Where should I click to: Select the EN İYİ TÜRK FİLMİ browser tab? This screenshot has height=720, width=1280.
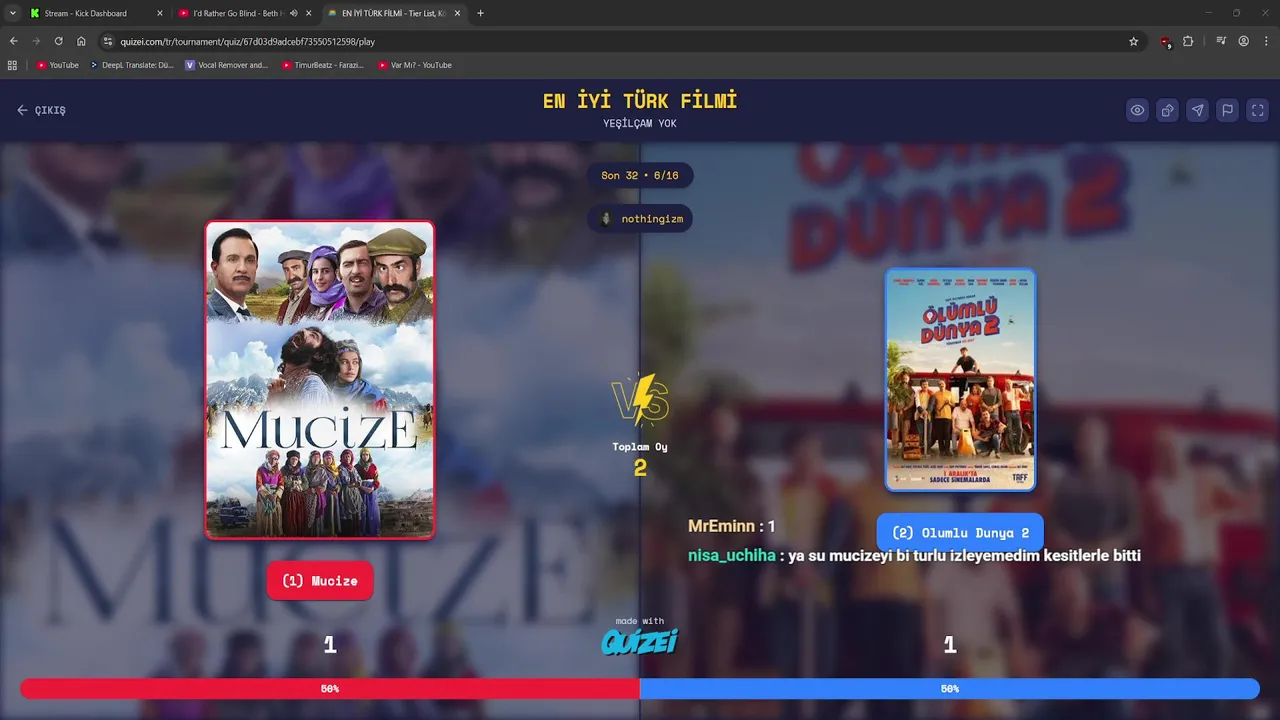[393, 13]
